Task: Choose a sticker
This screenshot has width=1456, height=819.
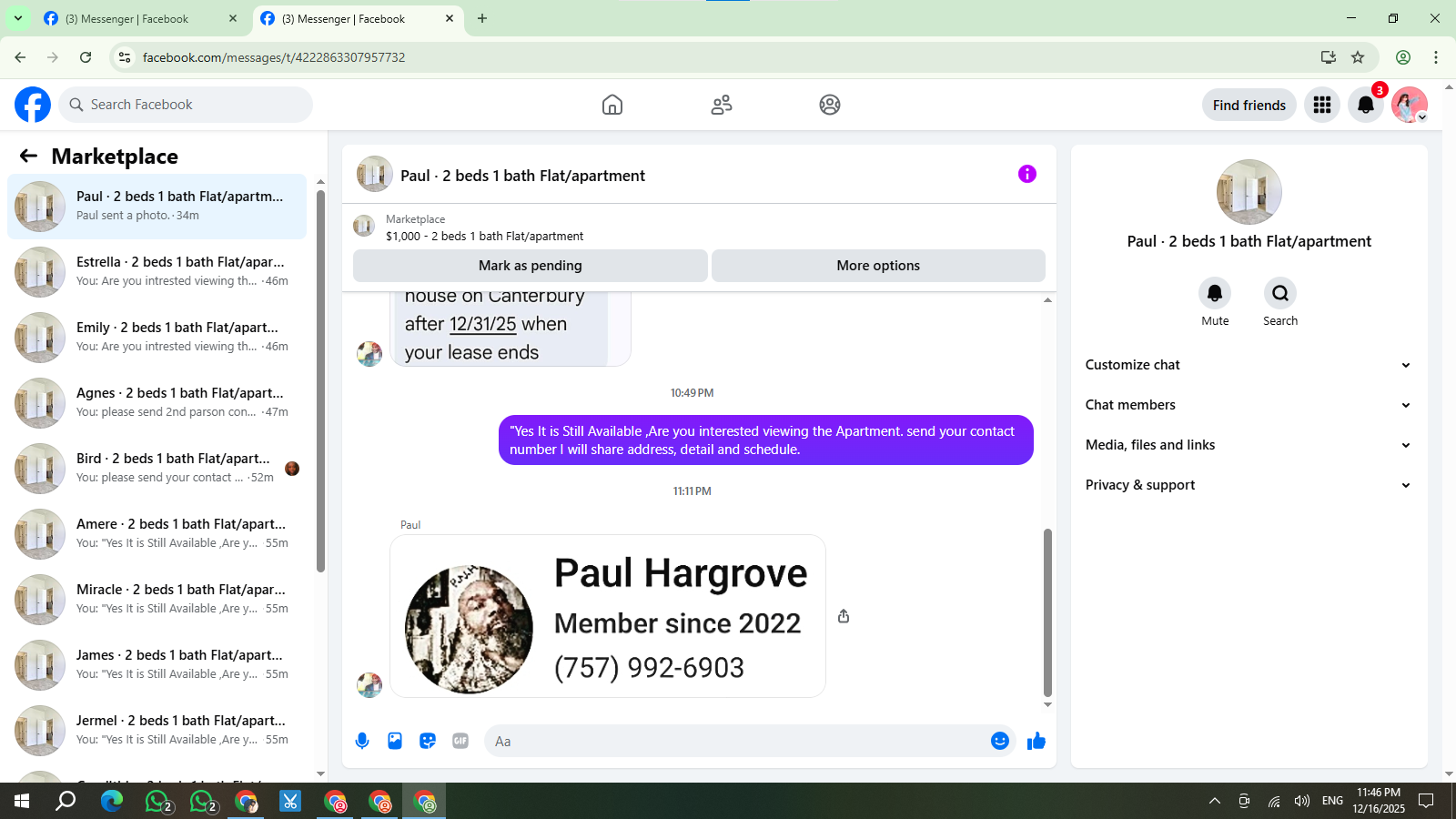Action: (428, 741)
